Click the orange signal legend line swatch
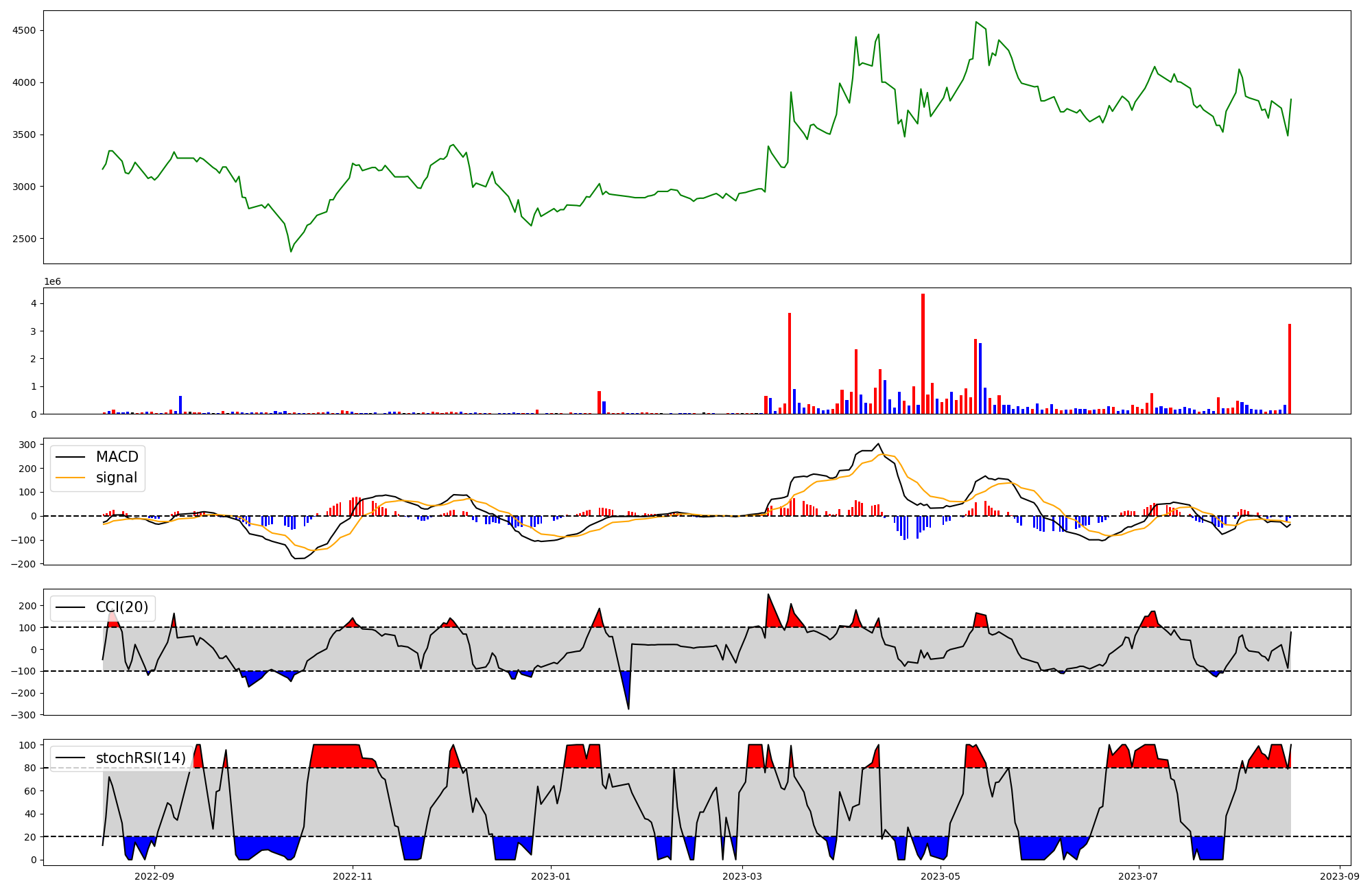 tap(71, 478)
